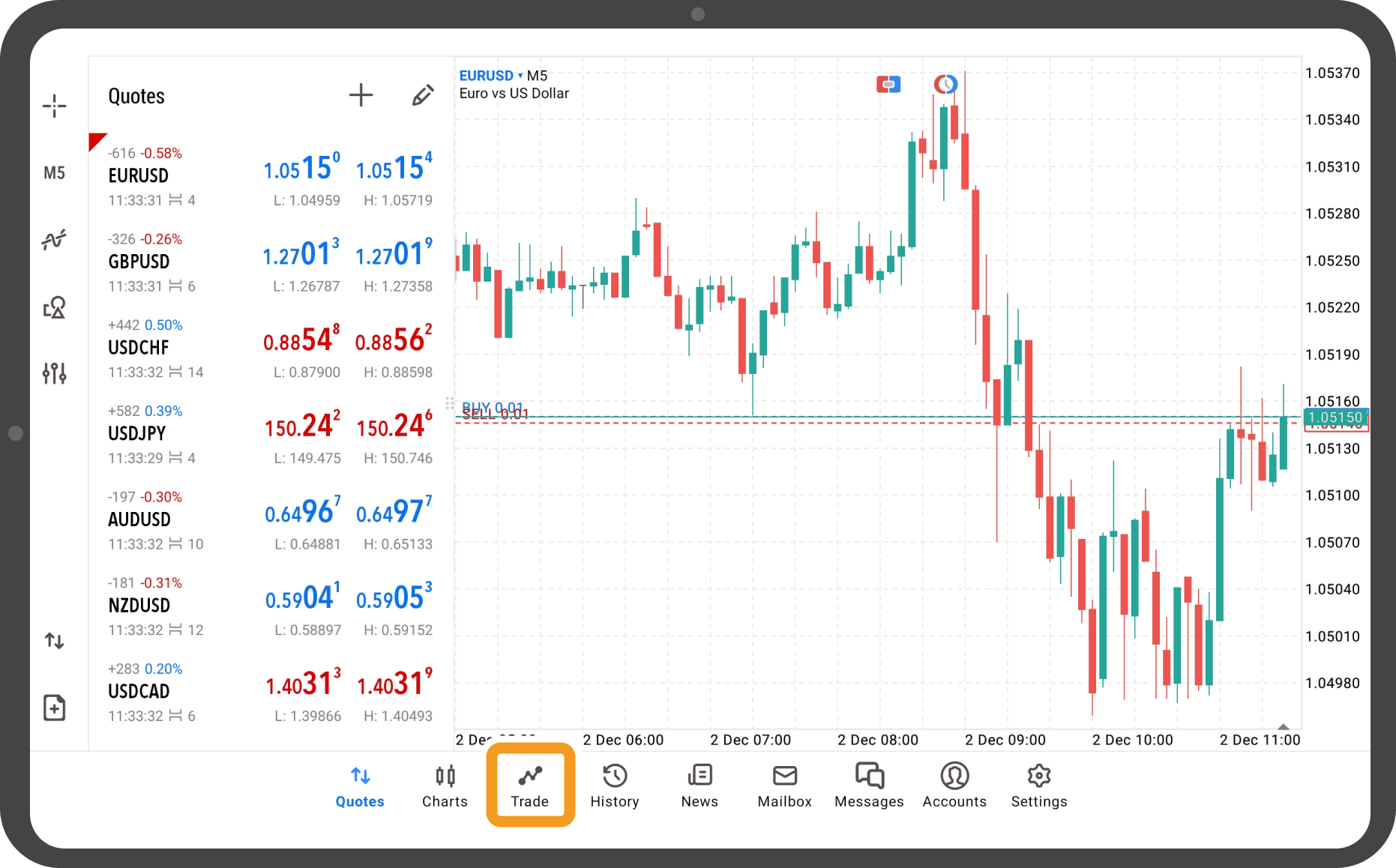The image size is (1396, 868).
Task: Click the current price label 1.05150
Action: pos(1335,418)
